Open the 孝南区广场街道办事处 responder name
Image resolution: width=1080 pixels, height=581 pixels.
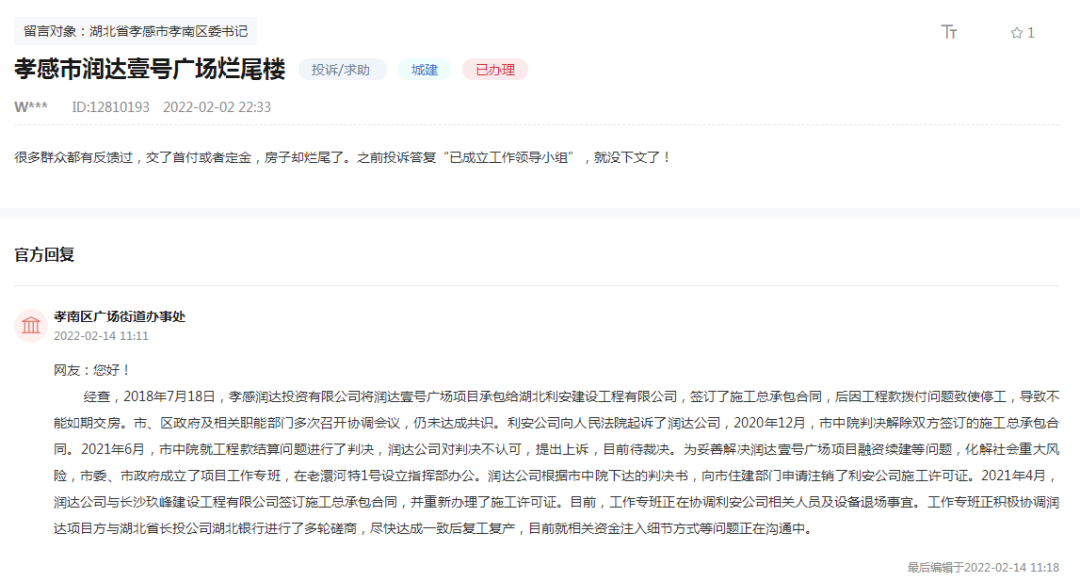tap(119, 316)
